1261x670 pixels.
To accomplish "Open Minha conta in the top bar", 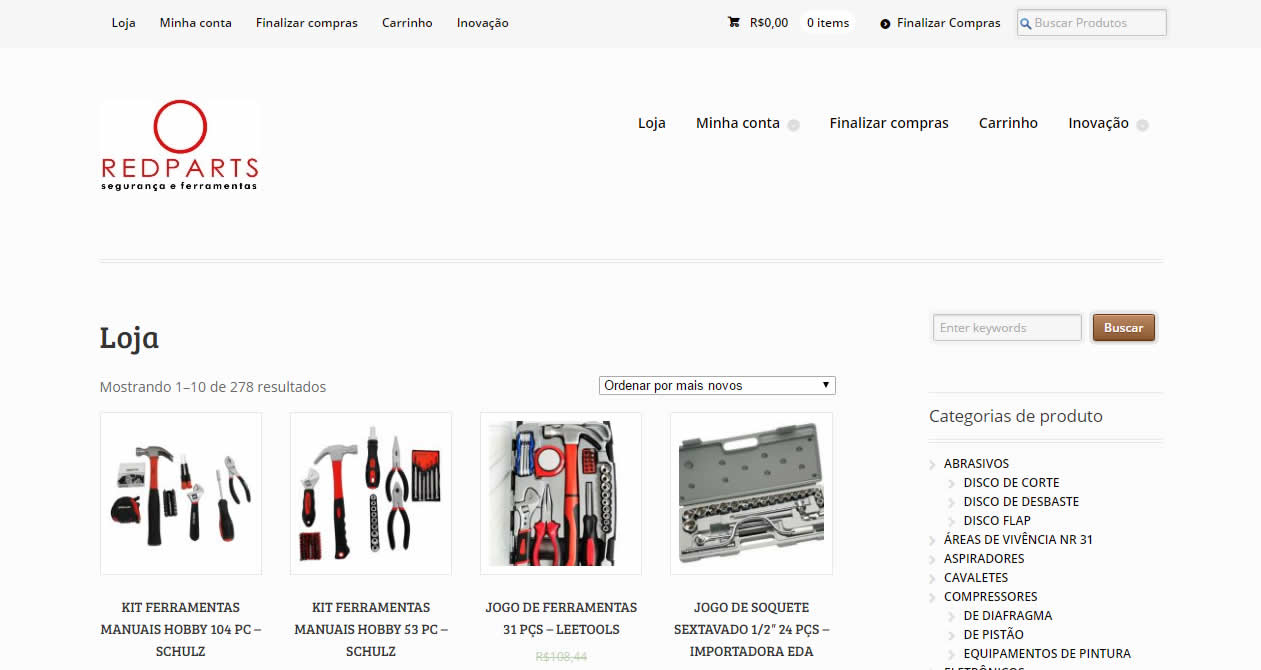I will 196,23.
